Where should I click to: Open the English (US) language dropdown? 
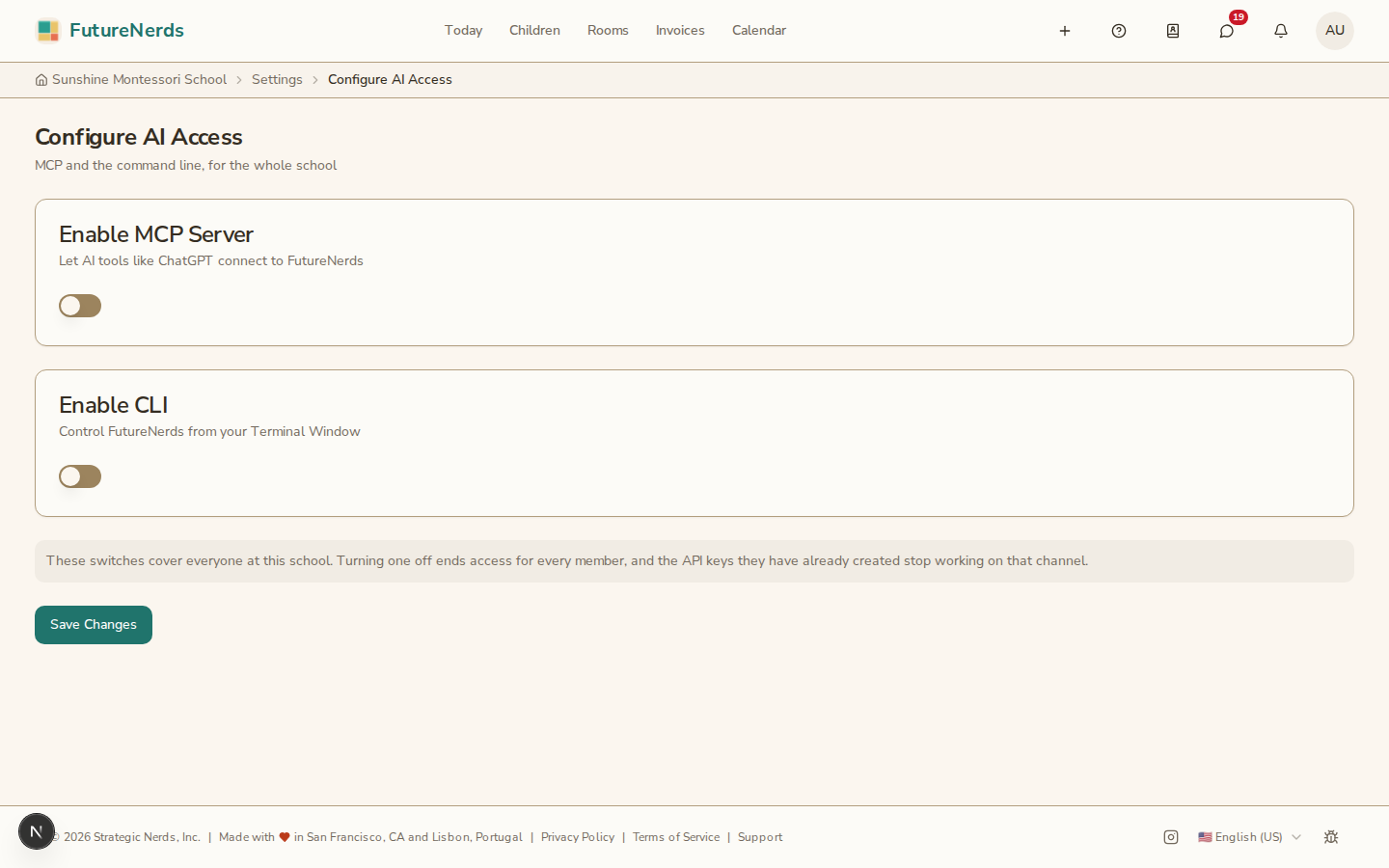tap(1249, 837)
